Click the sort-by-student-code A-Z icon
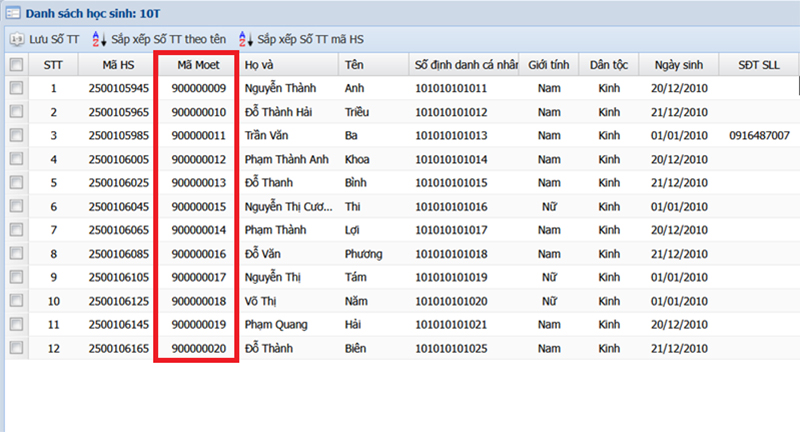 pos(245,39)
